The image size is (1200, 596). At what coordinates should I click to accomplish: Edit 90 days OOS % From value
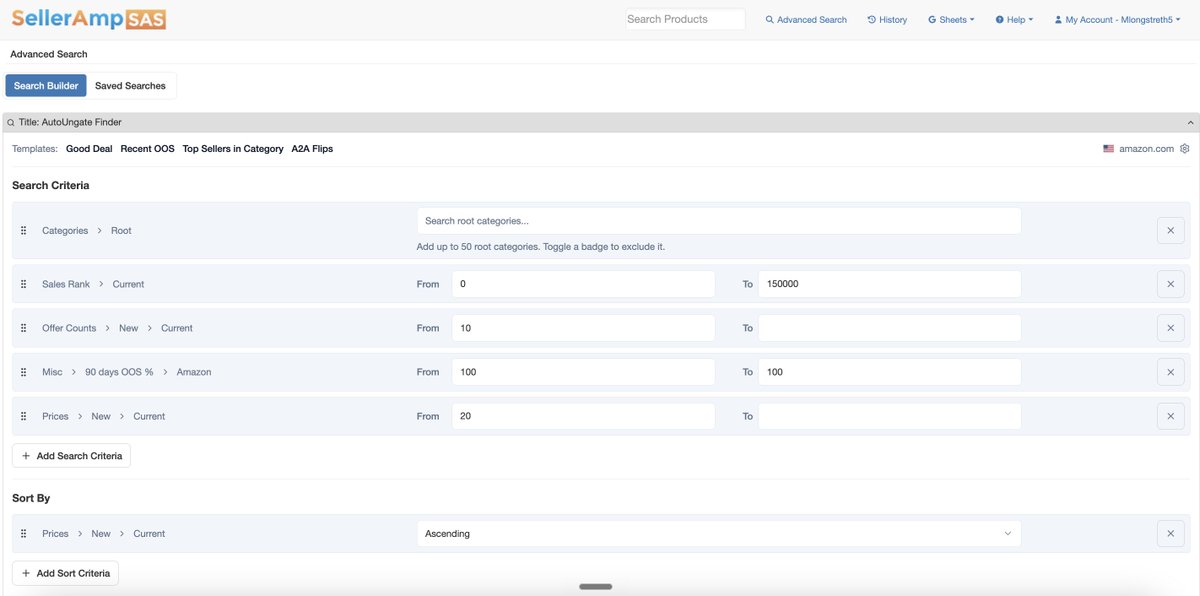pyautogui.click(x=583, y=372)
